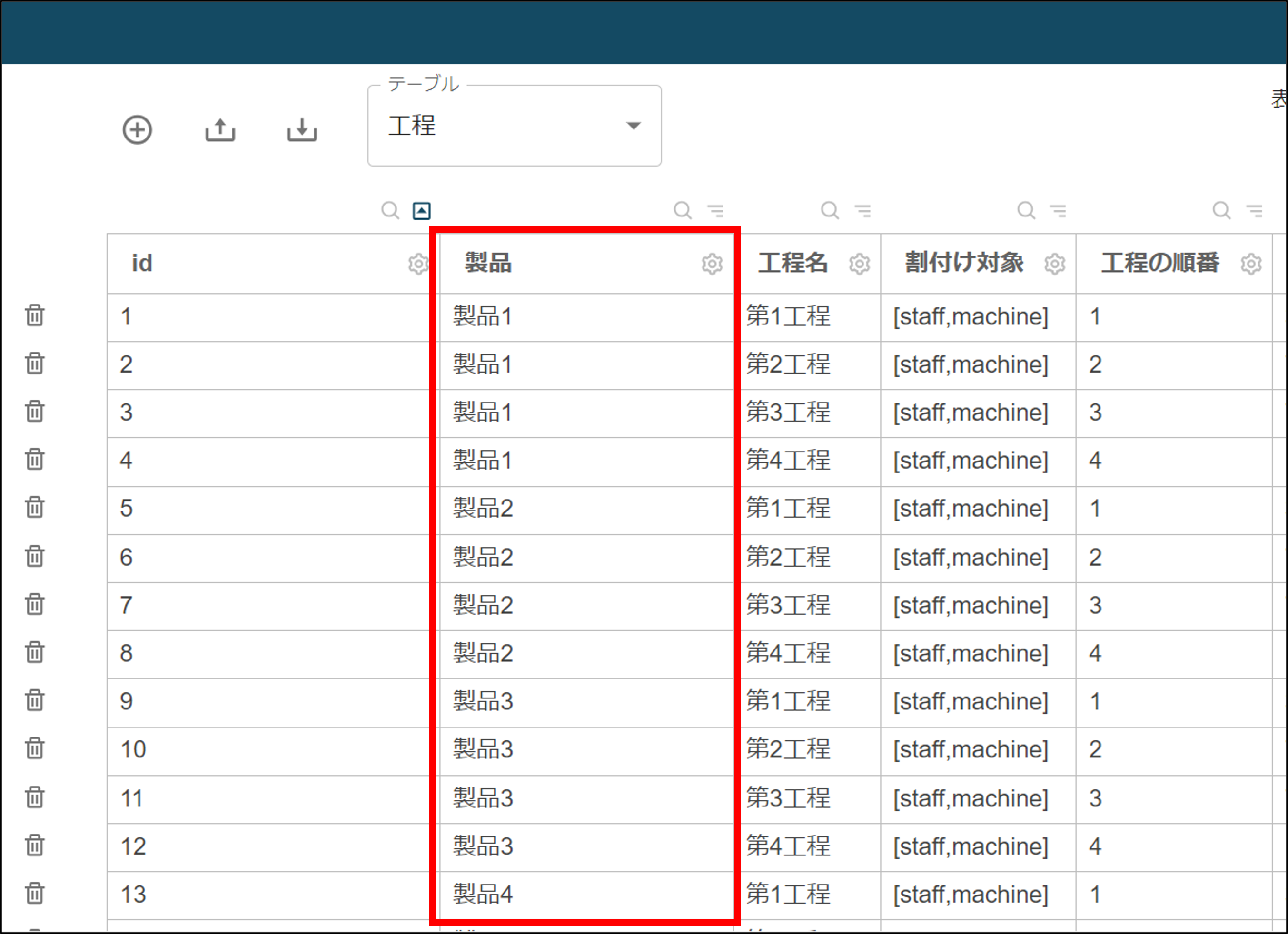Click sort icon above 割付け対象 column
Viewport: 1288px width, 934px height.
pyautogui.click(x=1058, y=211)
